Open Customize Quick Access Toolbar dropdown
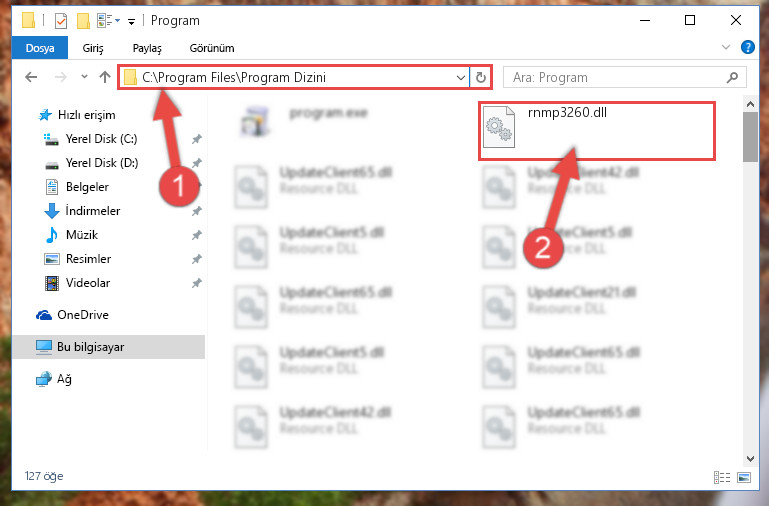 131,21
